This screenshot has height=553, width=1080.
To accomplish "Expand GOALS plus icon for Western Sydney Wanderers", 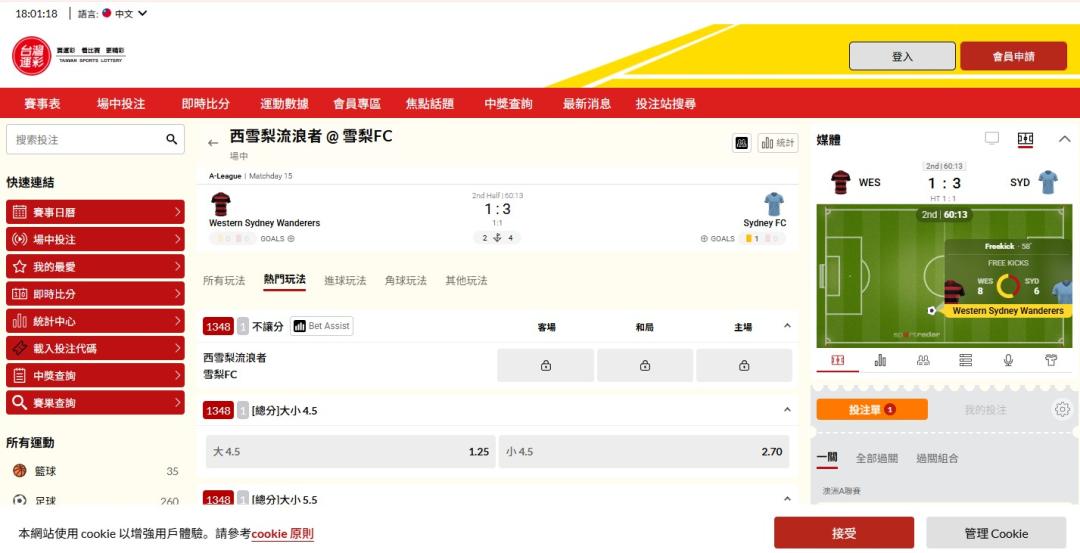I will tap(291, 239).
